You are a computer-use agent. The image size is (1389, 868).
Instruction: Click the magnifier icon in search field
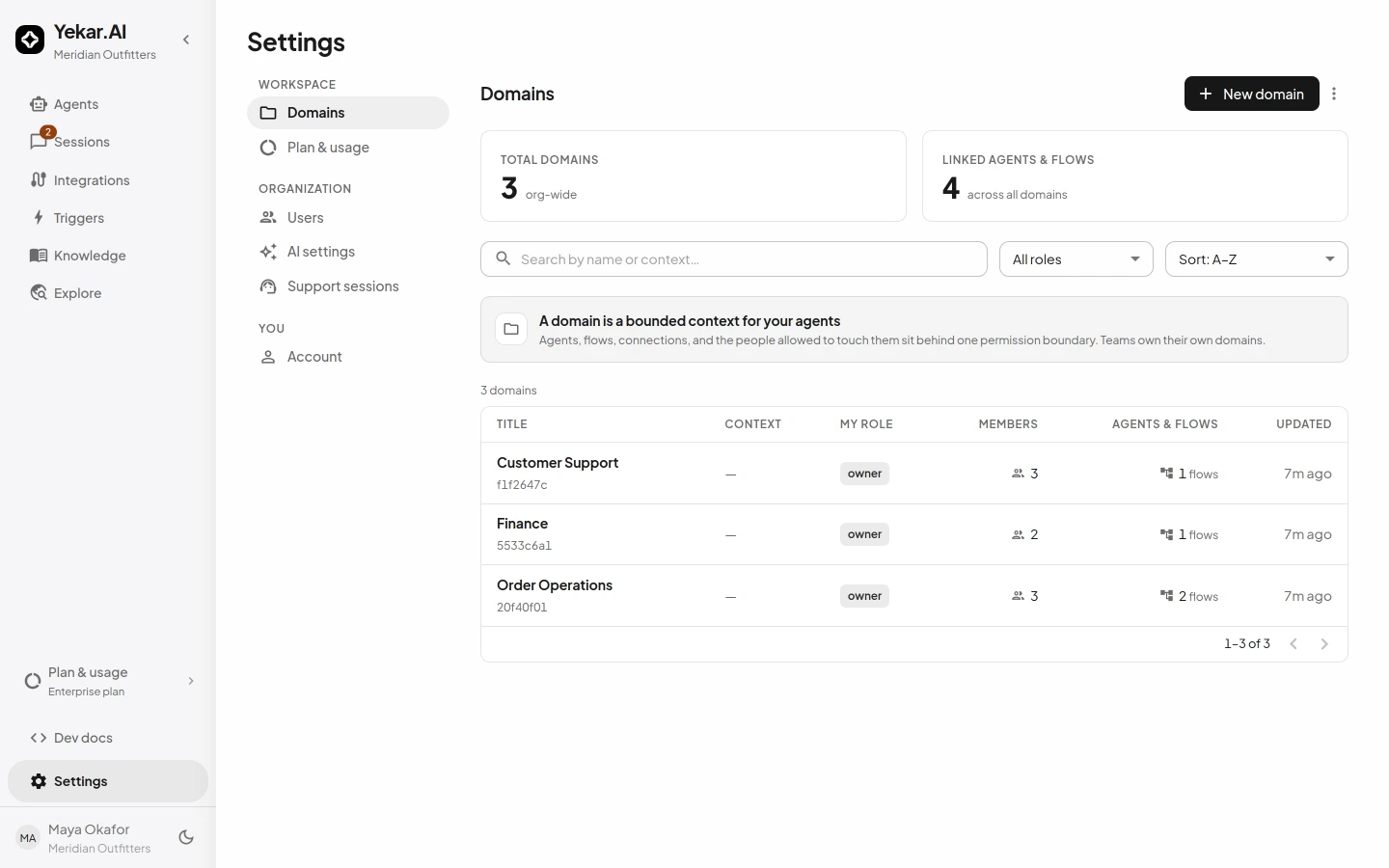click(x=503, y=258)
